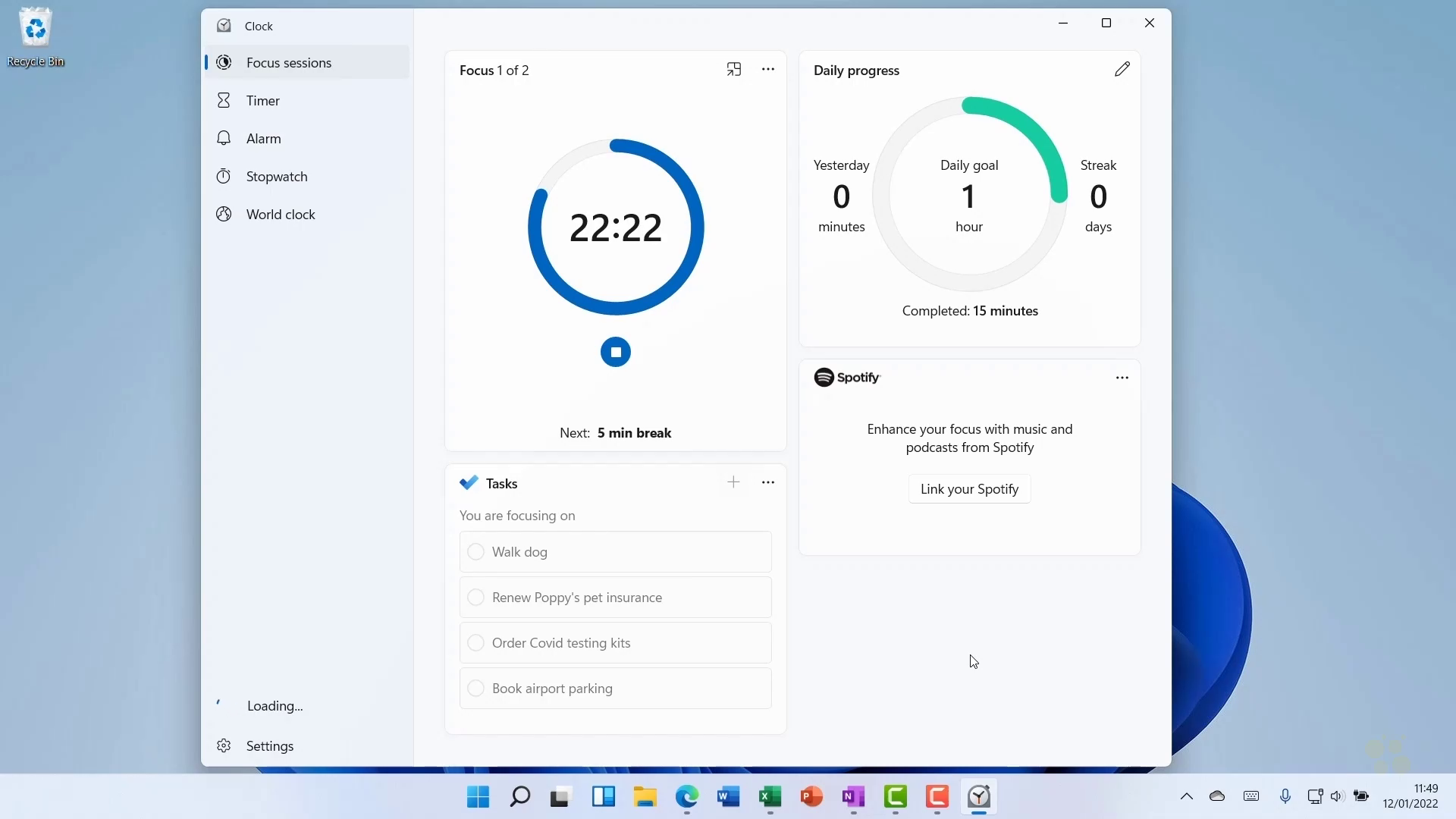Click the Stopwatch sidebar icon
This screenshot has width=1456, height=819.
point(224,176)
